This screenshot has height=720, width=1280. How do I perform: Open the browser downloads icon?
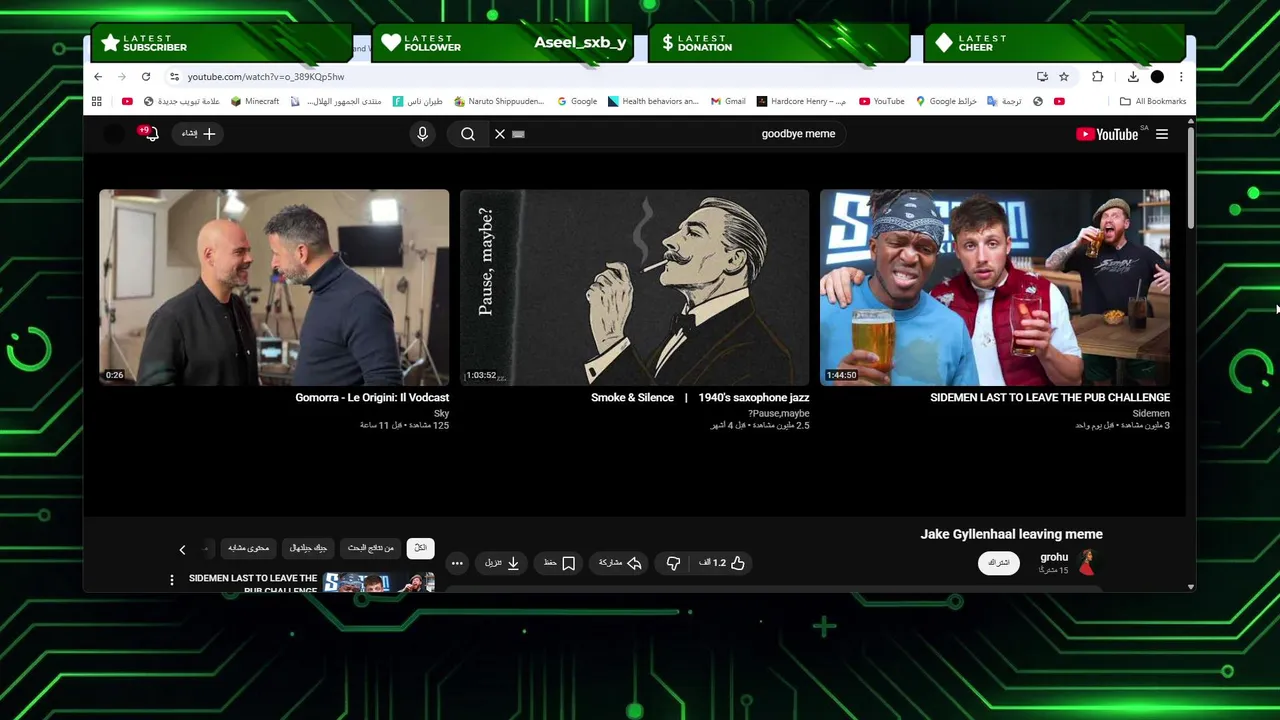1133,77
